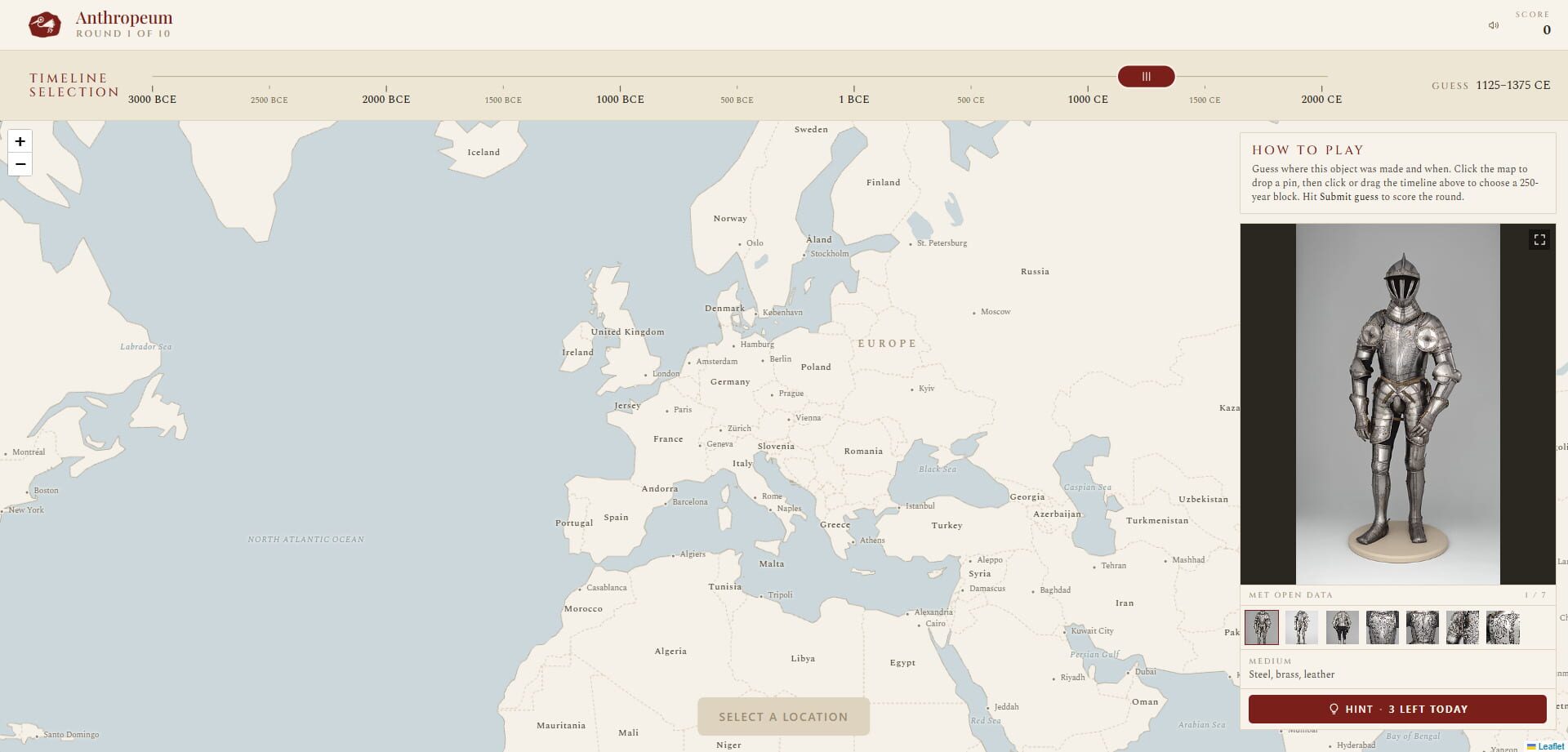Select the fourth thumbnail, breastplate detail
The height and width of the screenshot is (752, 1568).
1383,627
